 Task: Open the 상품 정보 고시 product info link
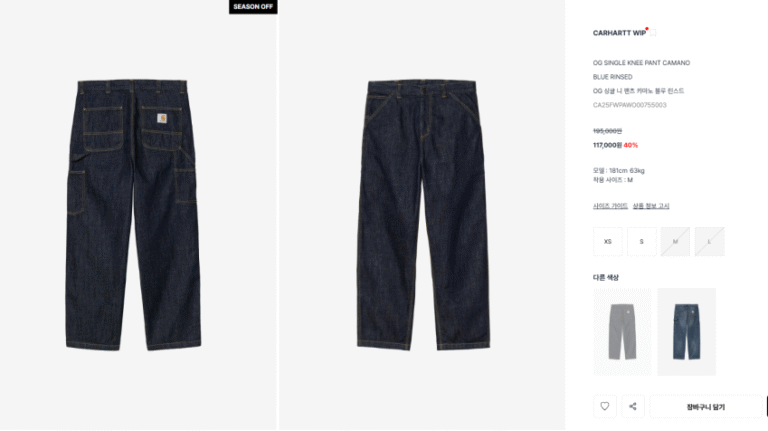[x=651, y=206]
